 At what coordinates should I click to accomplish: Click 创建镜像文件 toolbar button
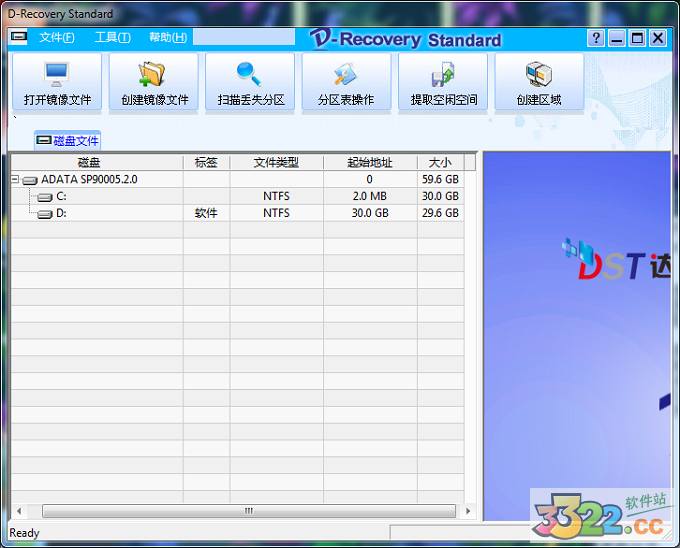[x=154, y=82]
